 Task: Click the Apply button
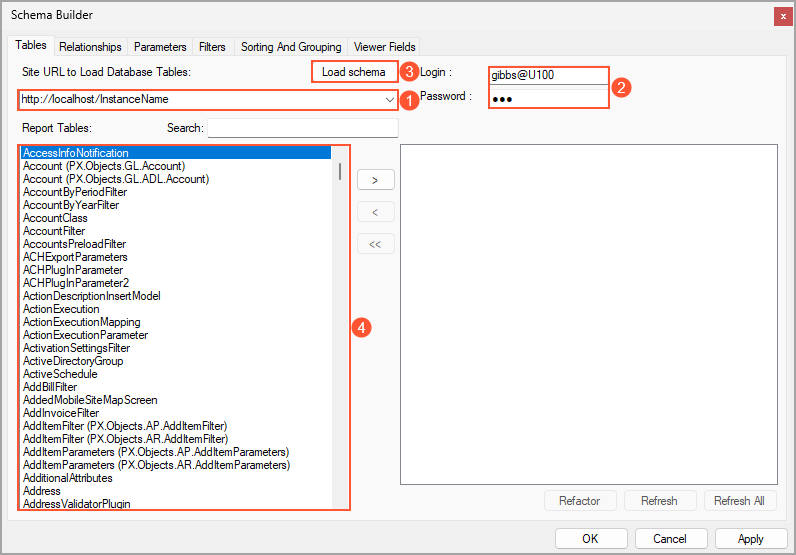pos(751,538)
